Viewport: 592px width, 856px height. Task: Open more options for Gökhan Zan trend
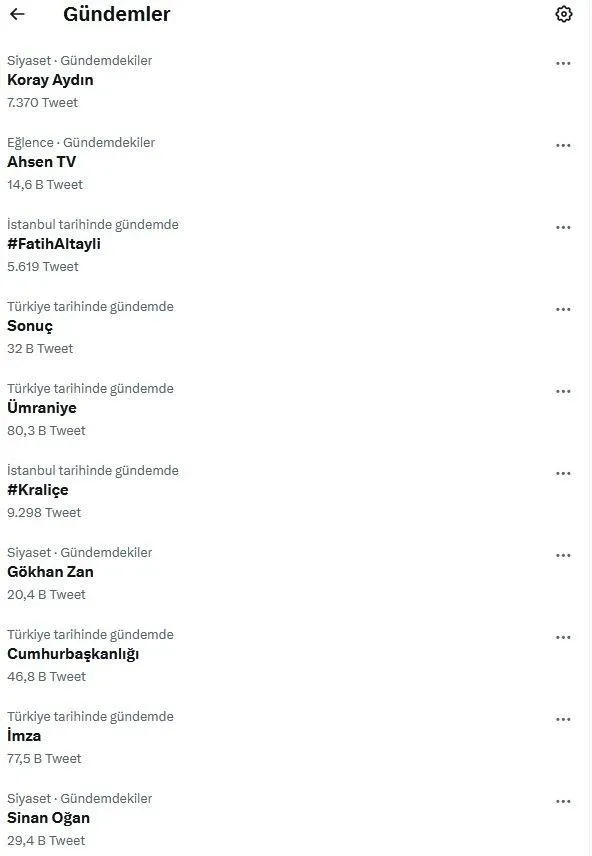point(563,555)
